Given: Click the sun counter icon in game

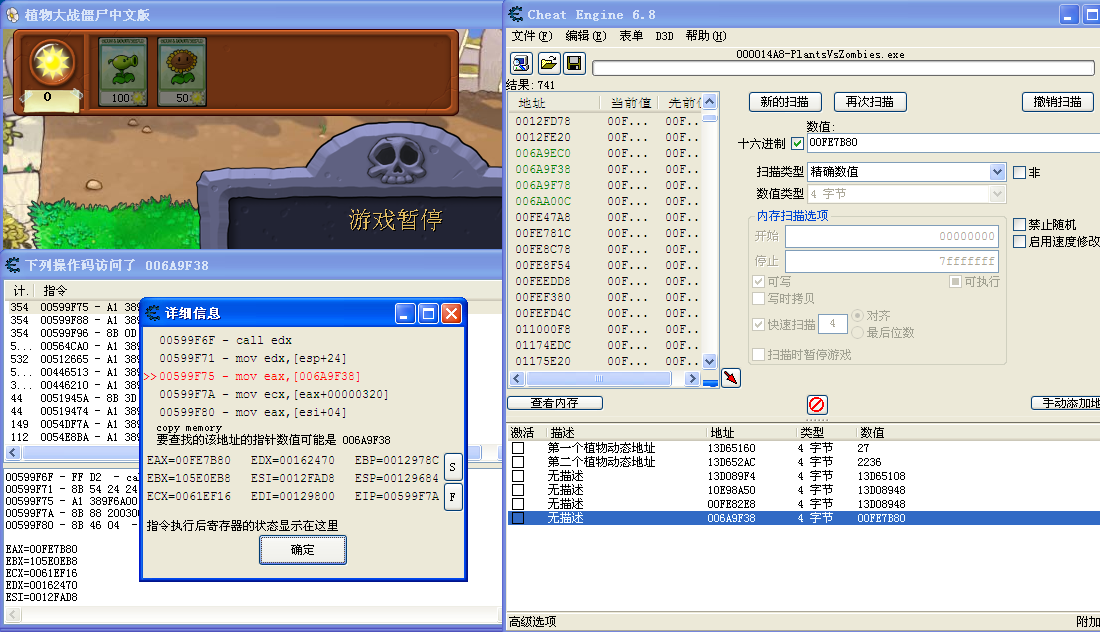Looking at the screenshot, I should (x=52, y=63).
